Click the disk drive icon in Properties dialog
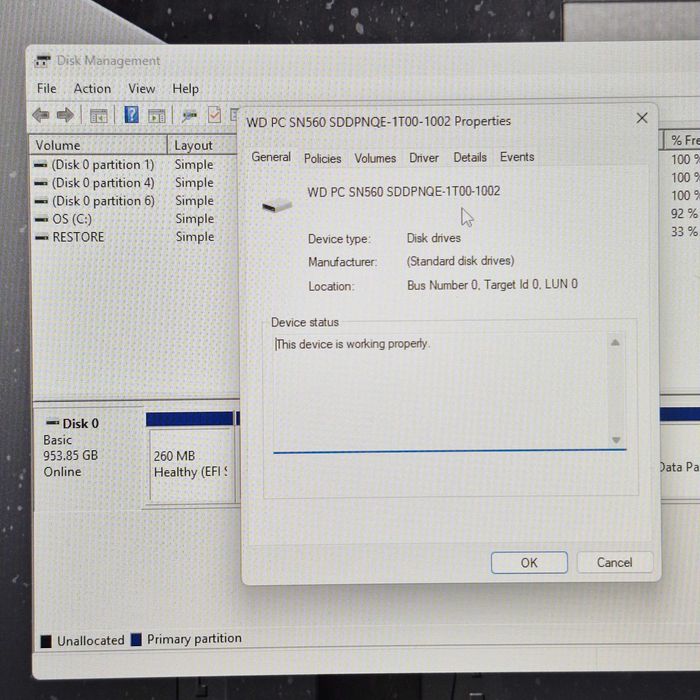700x700 pixels. coord(277,206)
